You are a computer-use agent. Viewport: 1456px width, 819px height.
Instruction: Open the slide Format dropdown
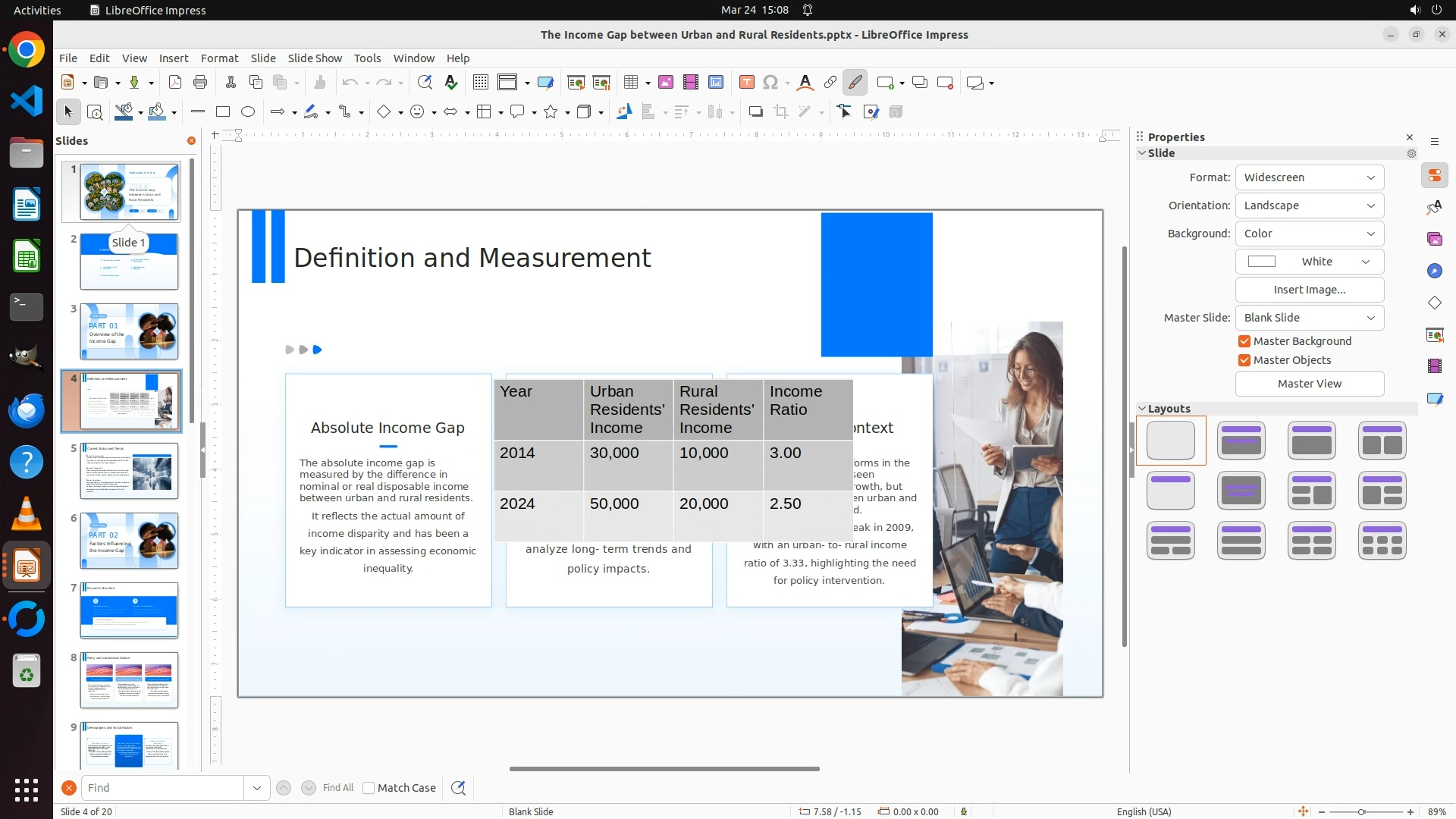(1309, 177)
